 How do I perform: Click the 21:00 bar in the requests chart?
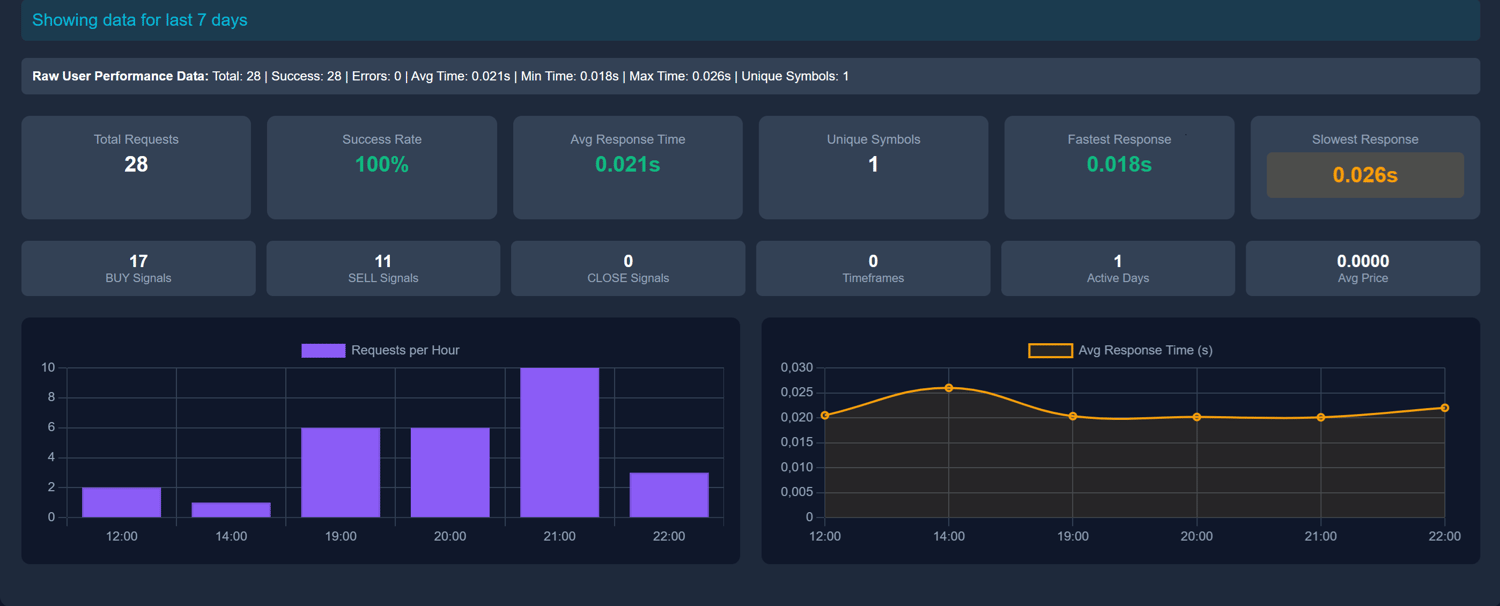click(560, 442)
